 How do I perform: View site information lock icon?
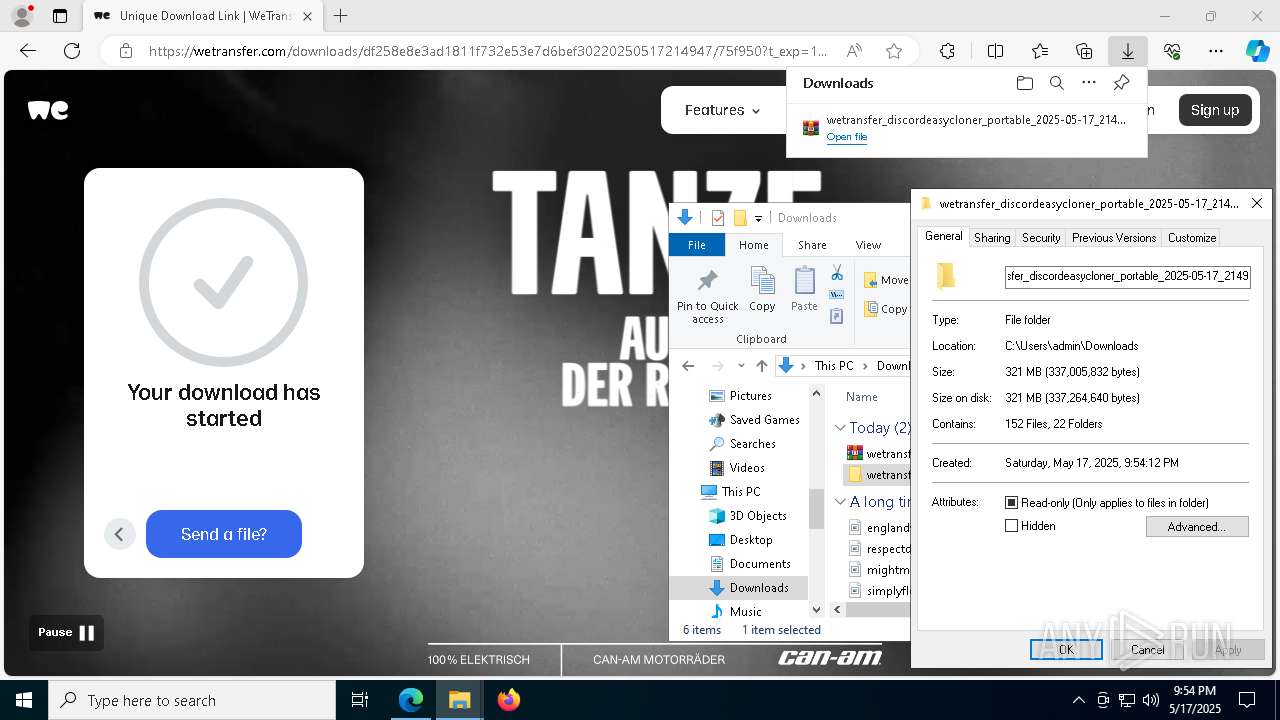126,51
